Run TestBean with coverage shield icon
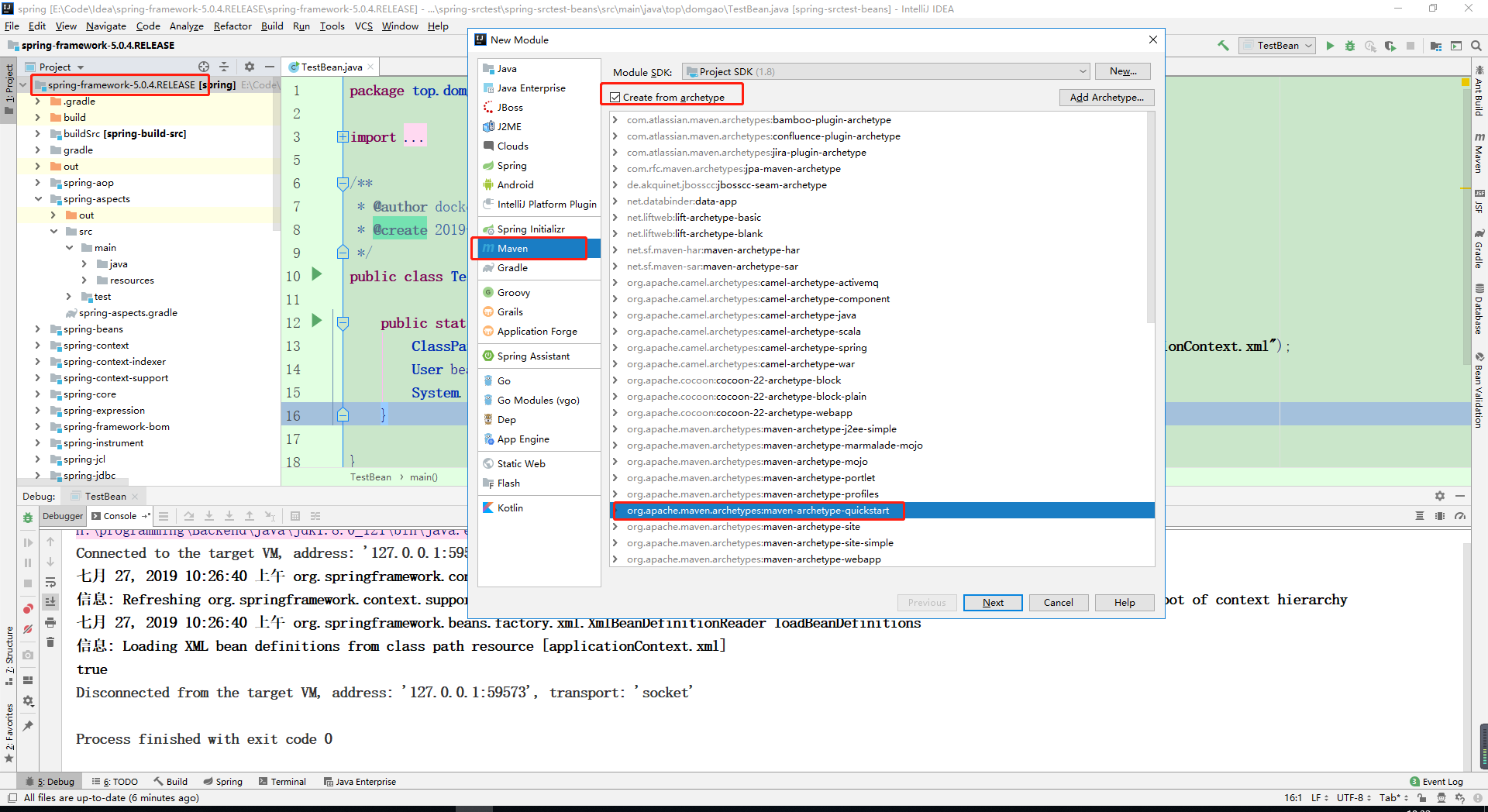The width and height of the screenshot is (1488, 812). [1390, 46]
